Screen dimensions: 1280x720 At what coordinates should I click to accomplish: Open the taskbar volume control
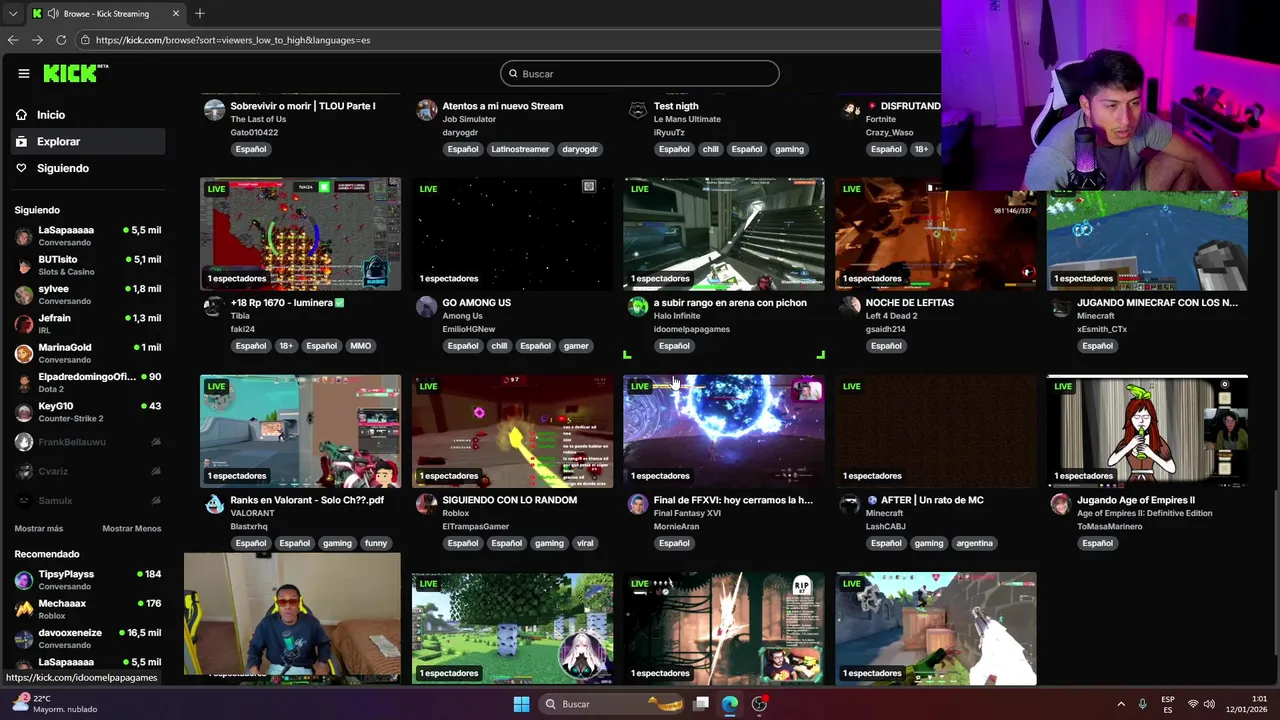tap(1209, 704)
